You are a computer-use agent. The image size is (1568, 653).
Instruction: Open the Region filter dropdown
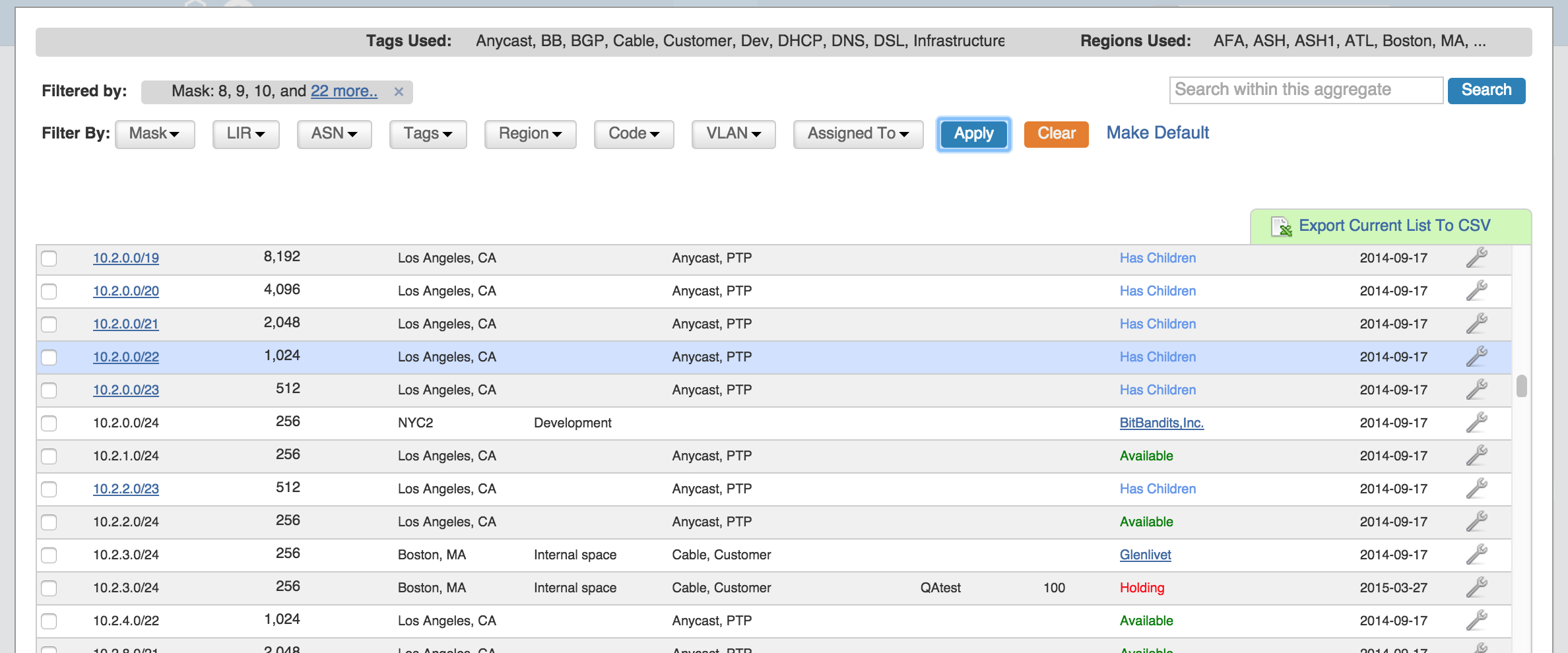point(530,134)
